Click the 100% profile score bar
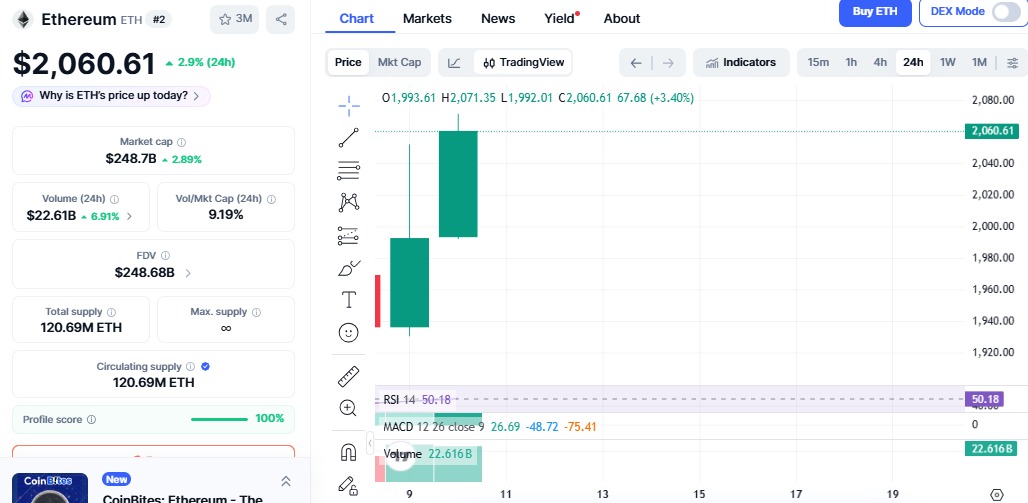1028x503 pixels. point(219,419)
